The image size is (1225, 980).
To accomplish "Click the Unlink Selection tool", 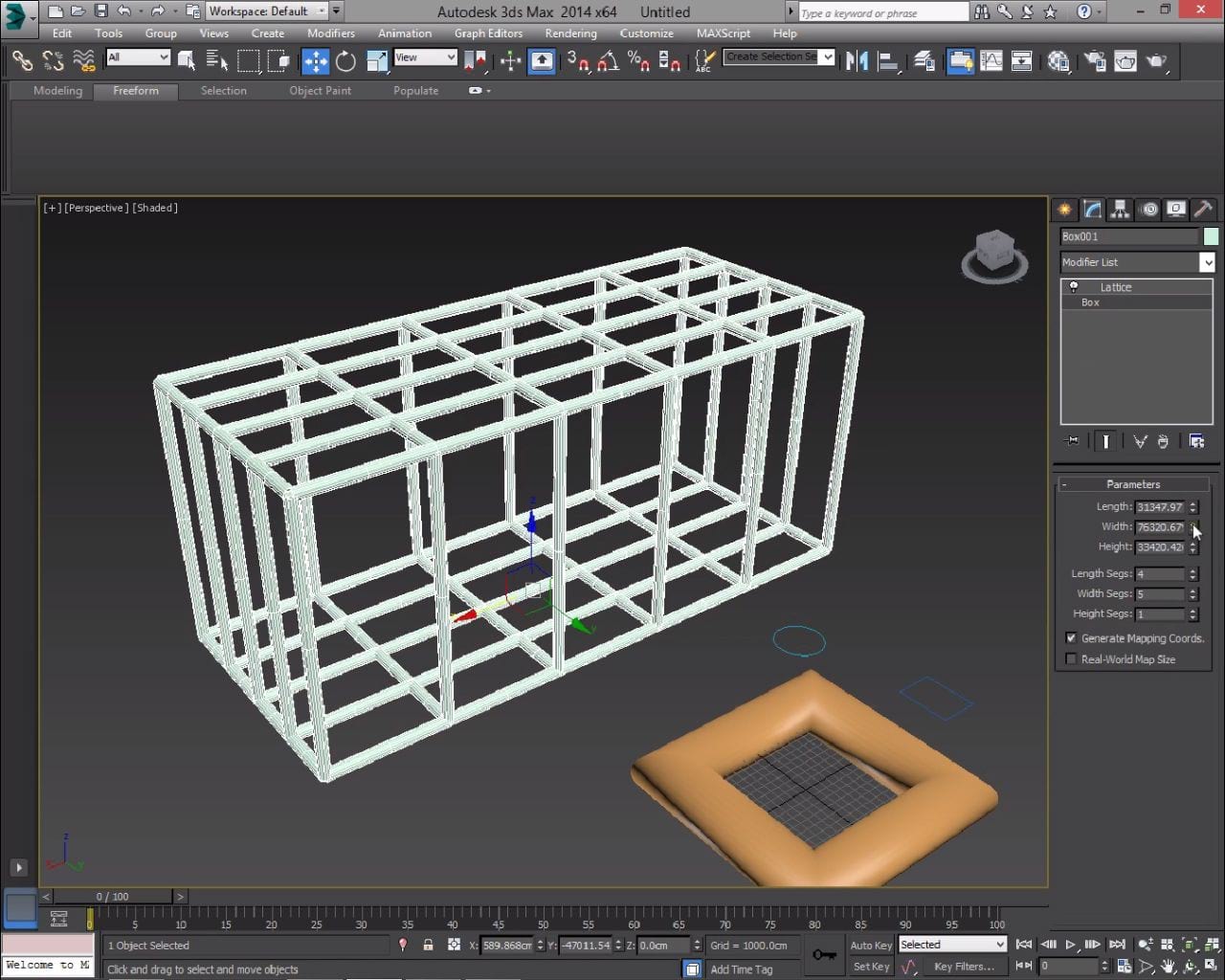I will (x=53, y=61).
